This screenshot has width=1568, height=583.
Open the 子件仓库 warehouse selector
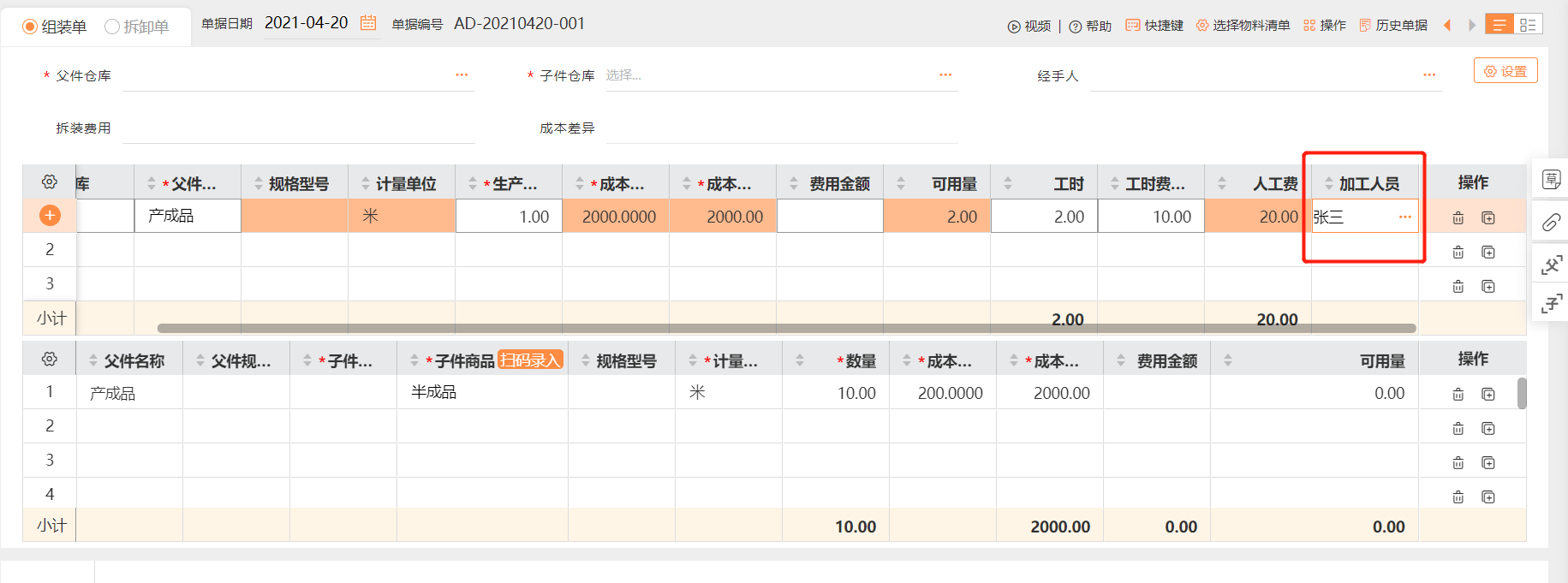tap(945, 75)
